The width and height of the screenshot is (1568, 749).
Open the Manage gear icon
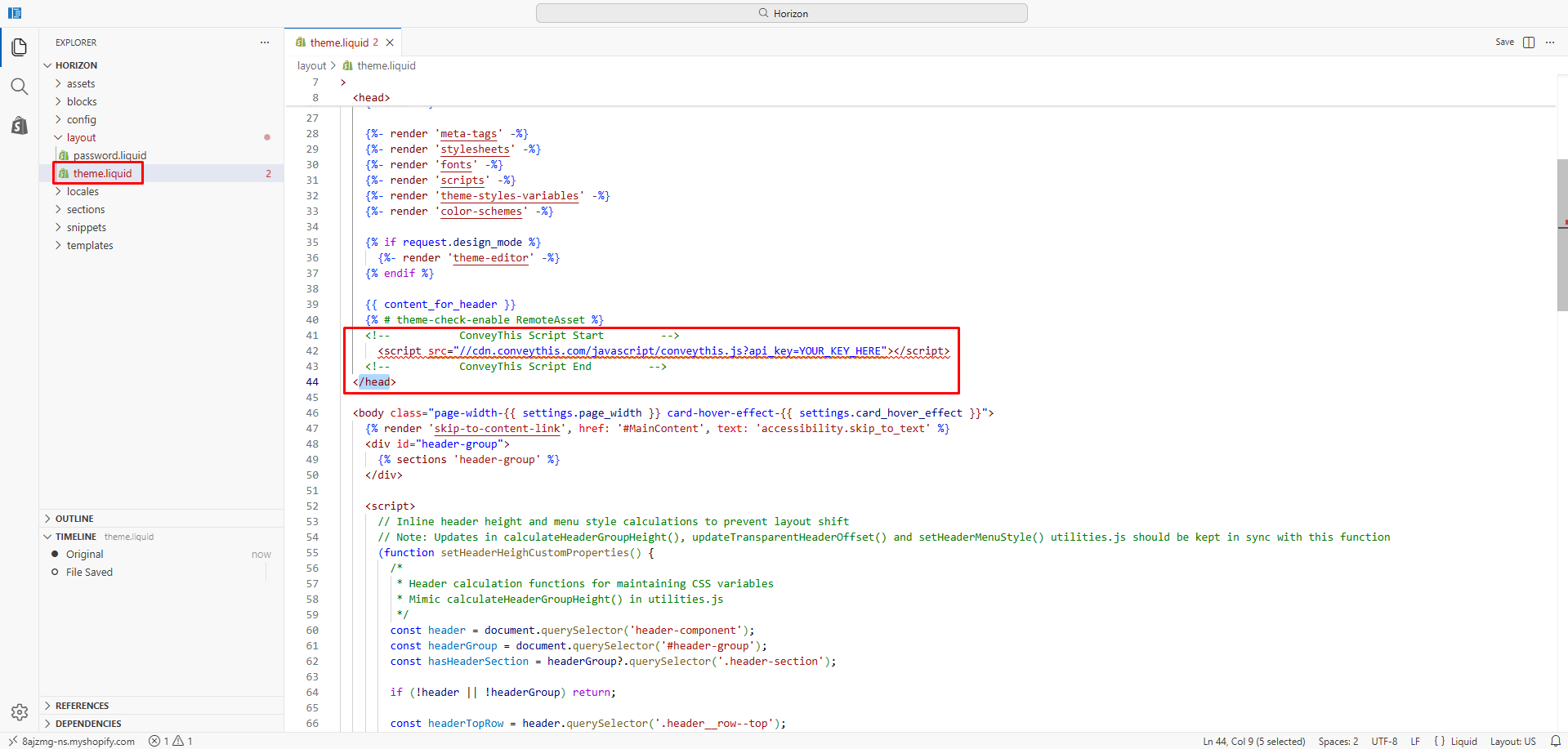[x=20, y=712]
